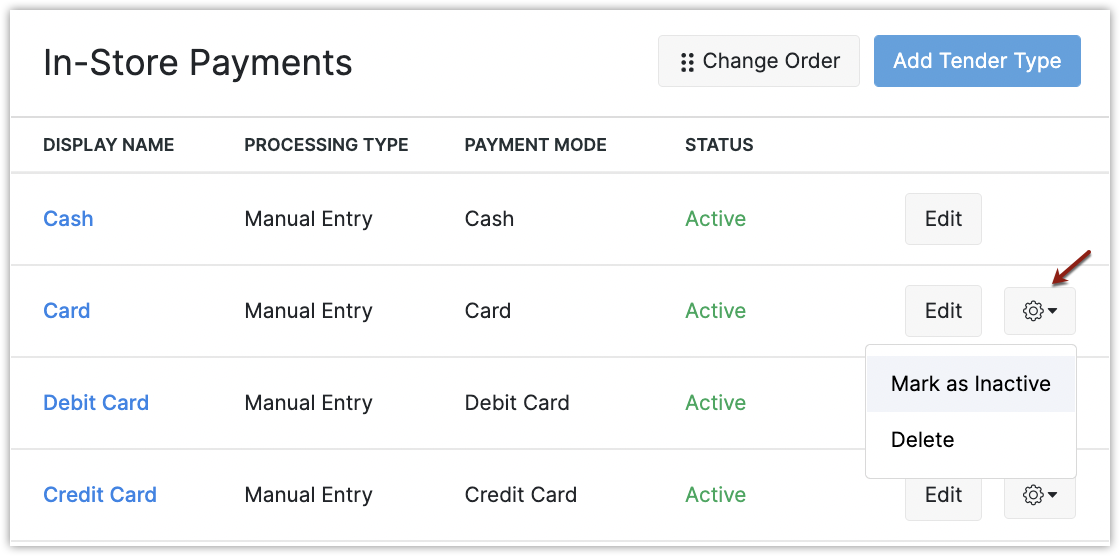This screenshot has width=1120, height=556.
Task: Edit the Credit Card tender type
Action: pos(943,495)
